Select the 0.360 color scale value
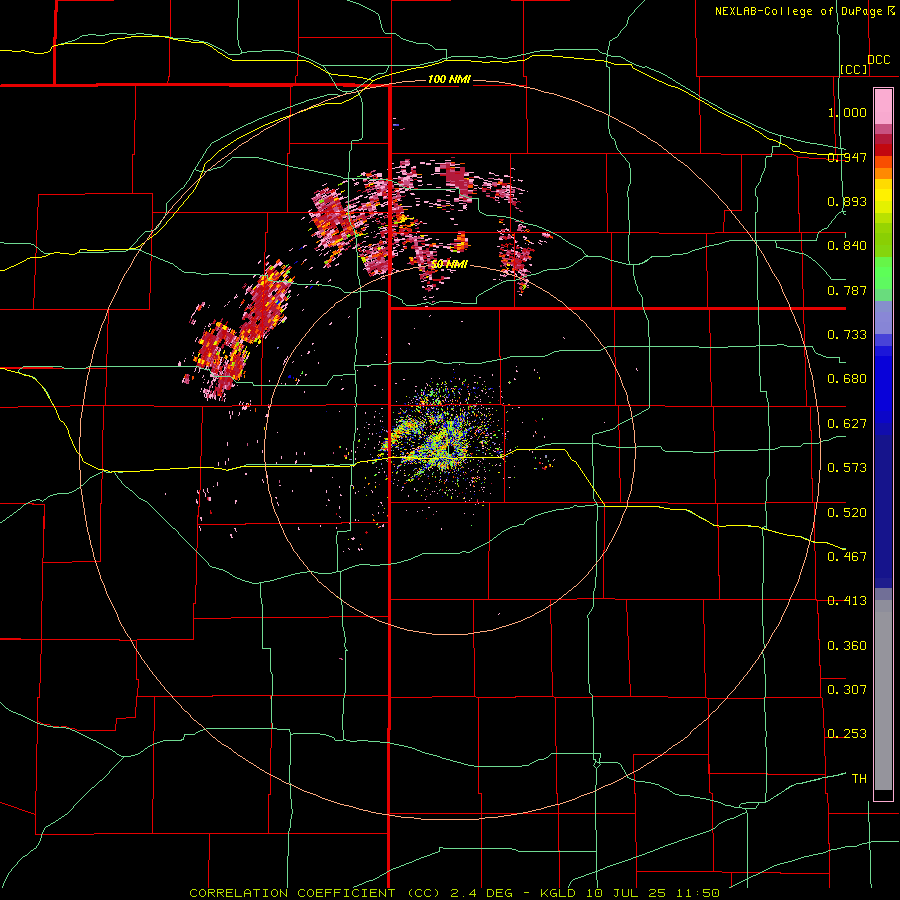Viewport: 900px width, 900px height. coord(847,645)
